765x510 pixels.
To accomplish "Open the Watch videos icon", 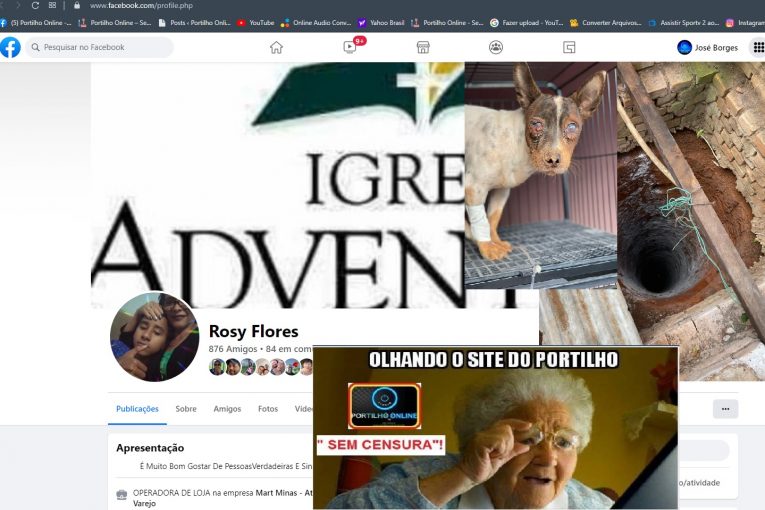I will 350,47.
